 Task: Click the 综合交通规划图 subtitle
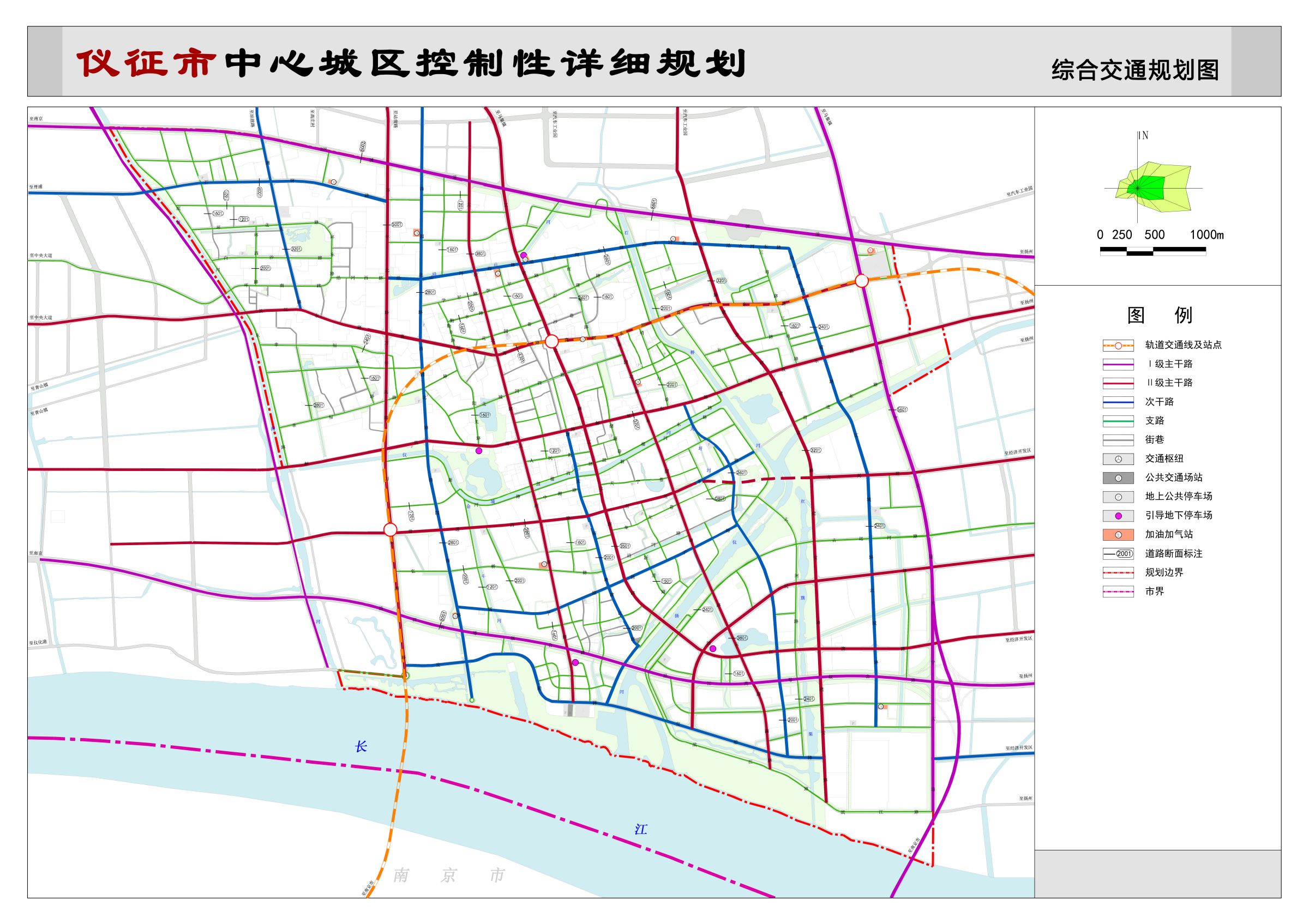(1135, 71)
